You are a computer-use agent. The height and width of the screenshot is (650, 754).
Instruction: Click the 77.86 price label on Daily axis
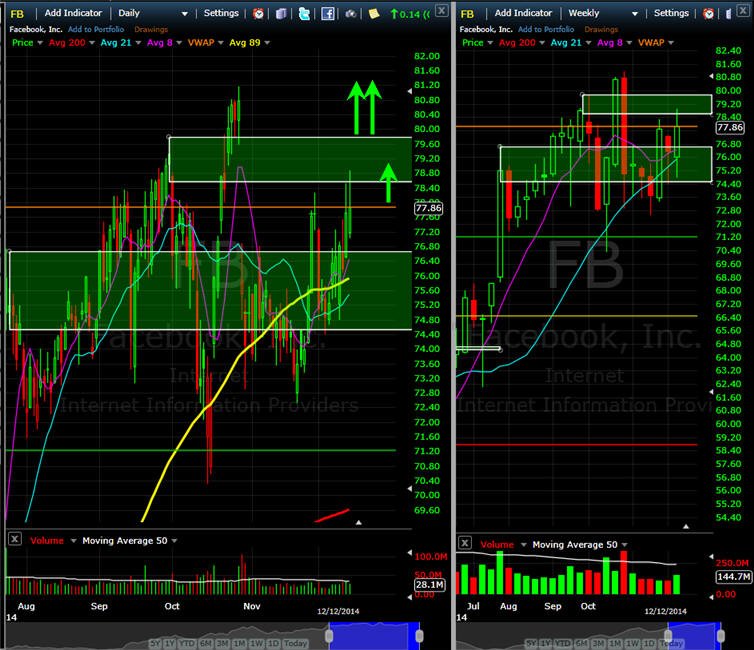click(x=428, y=208)
